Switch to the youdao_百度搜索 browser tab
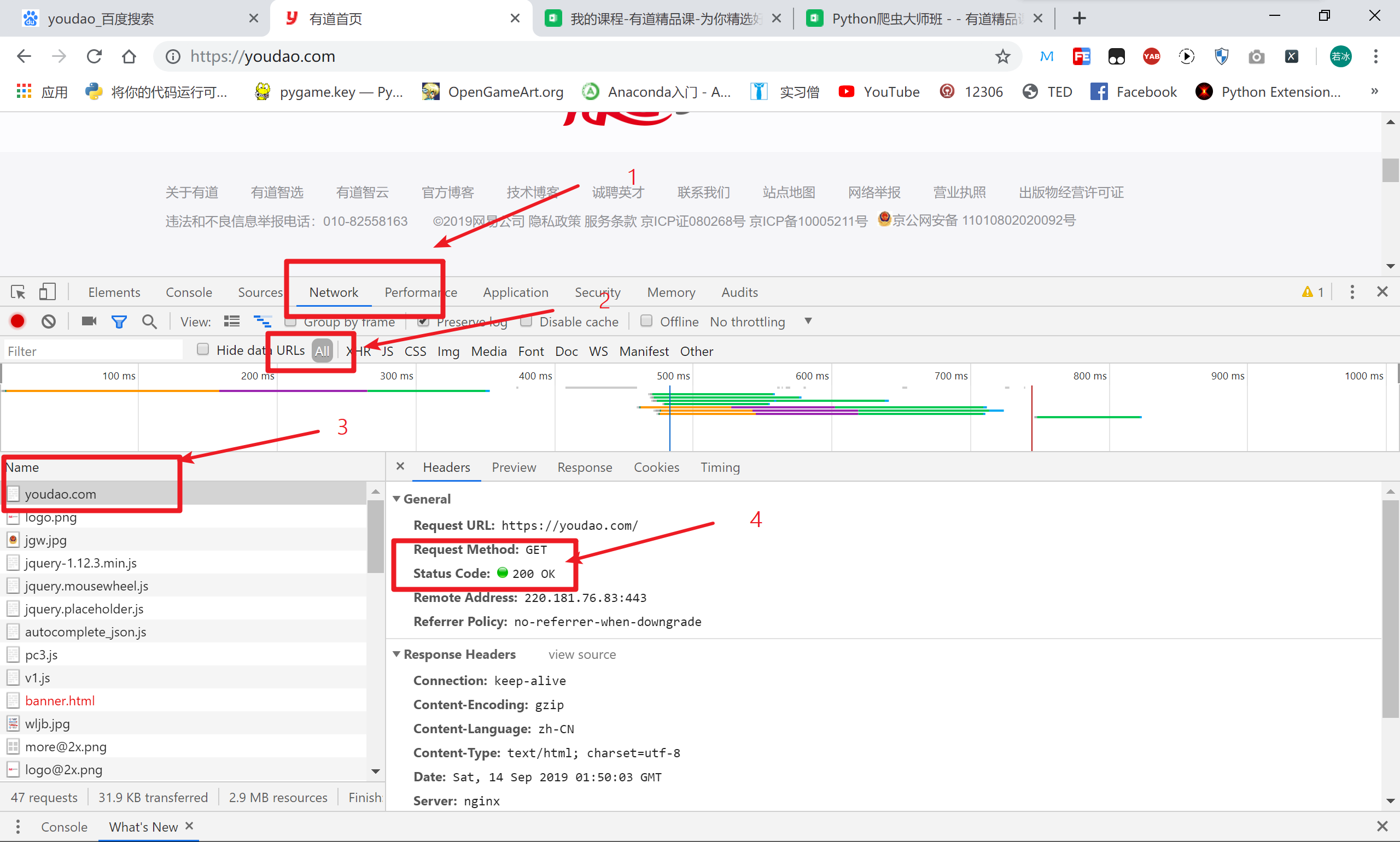Image resolution: width=1400 pixels, height=842 pixels. click(135, 19)
